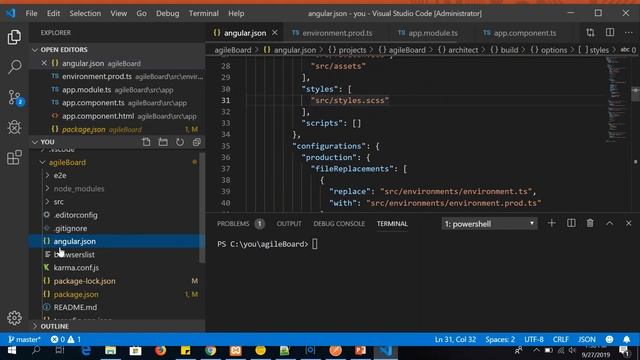Open Firefox from the taskbar
The width and height of the screenshot is (640, 360).
tap(160, 351)
